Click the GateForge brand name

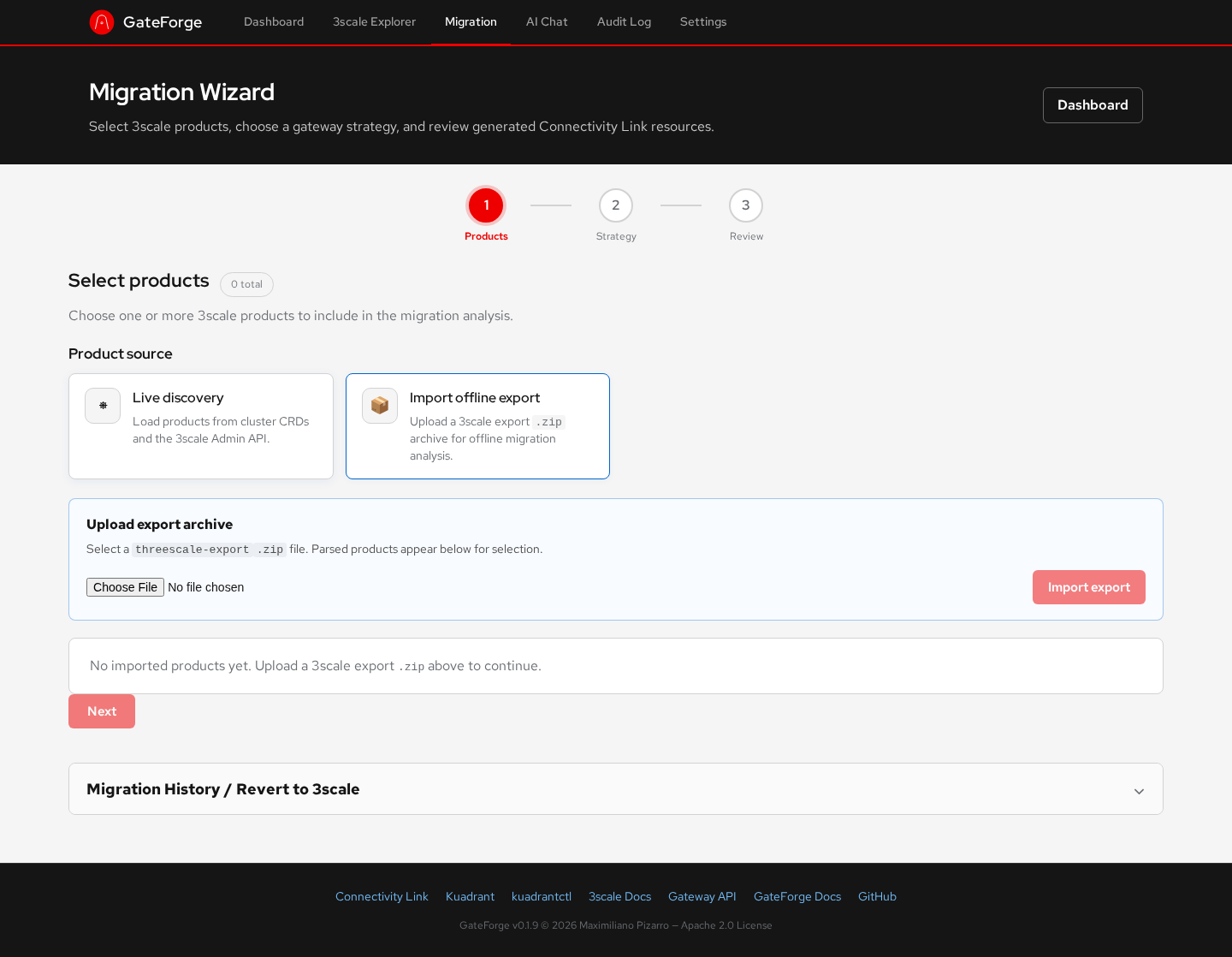click(x=163, y=22)
